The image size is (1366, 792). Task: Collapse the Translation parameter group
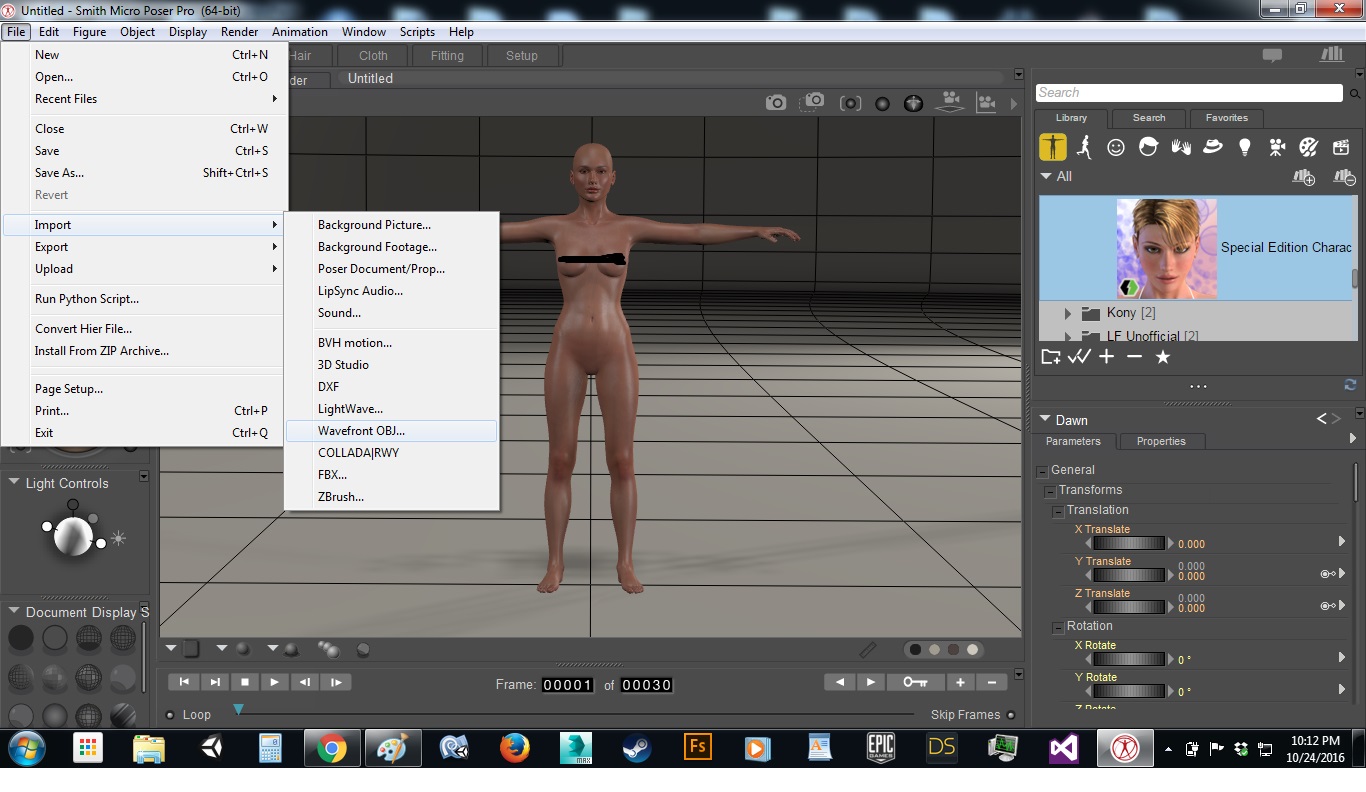[x=1058, y=511]
